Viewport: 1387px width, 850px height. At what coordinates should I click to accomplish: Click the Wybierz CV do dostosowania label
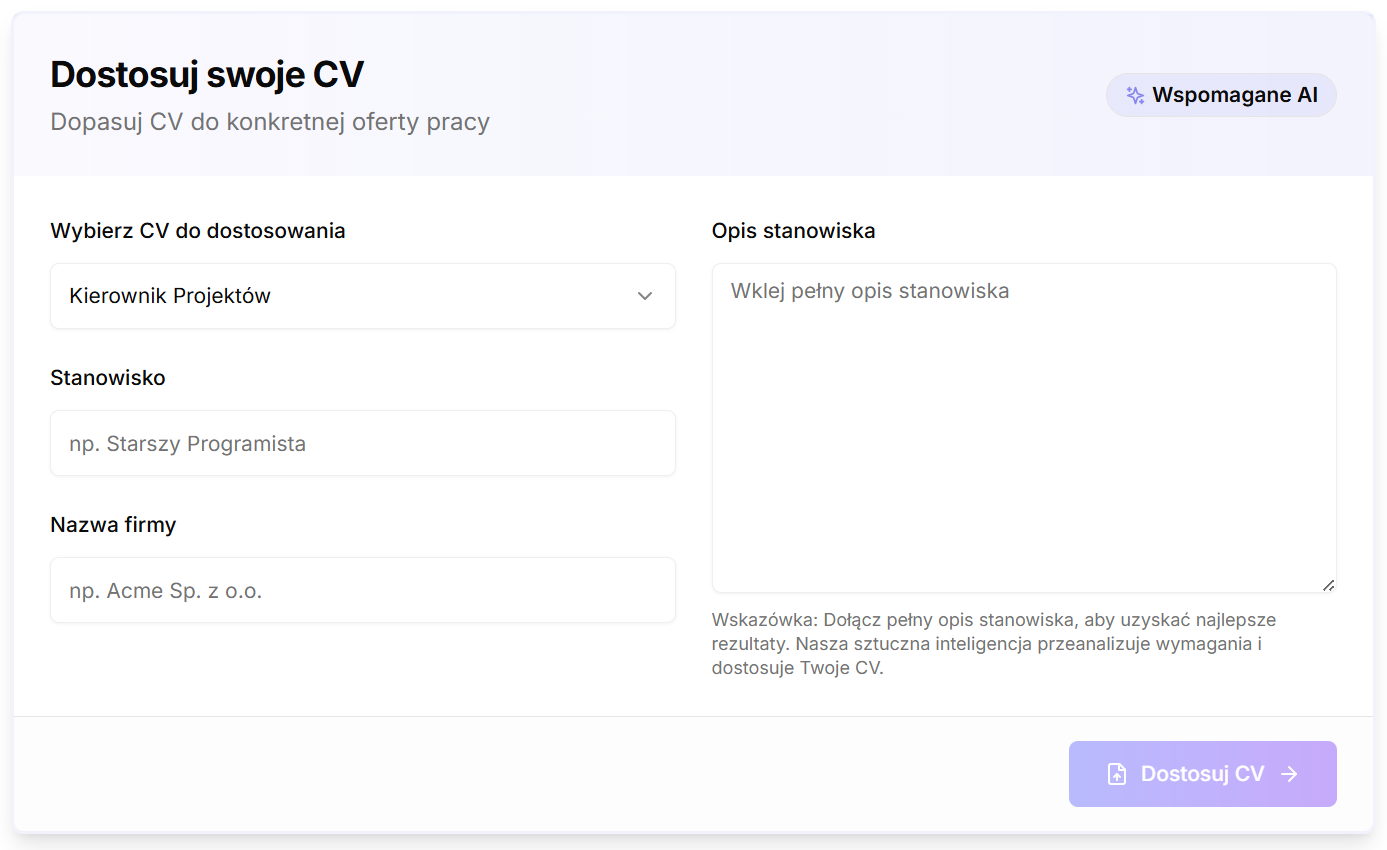coord(198,230)
